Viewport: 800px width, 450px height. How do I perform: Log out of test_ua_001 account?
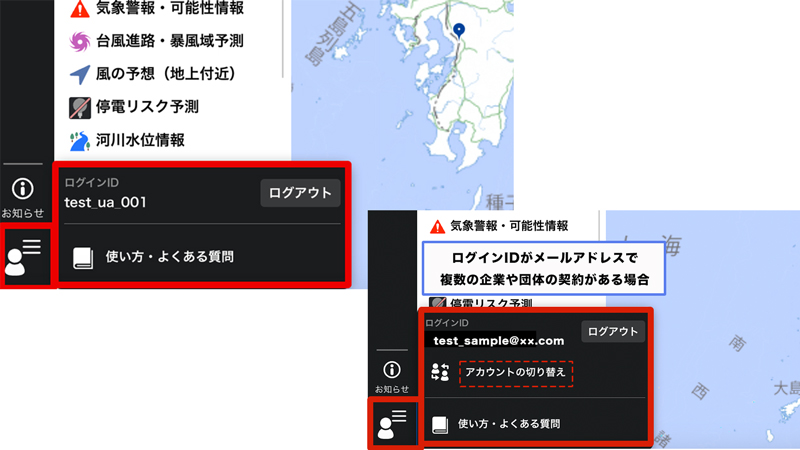[300, 193]
